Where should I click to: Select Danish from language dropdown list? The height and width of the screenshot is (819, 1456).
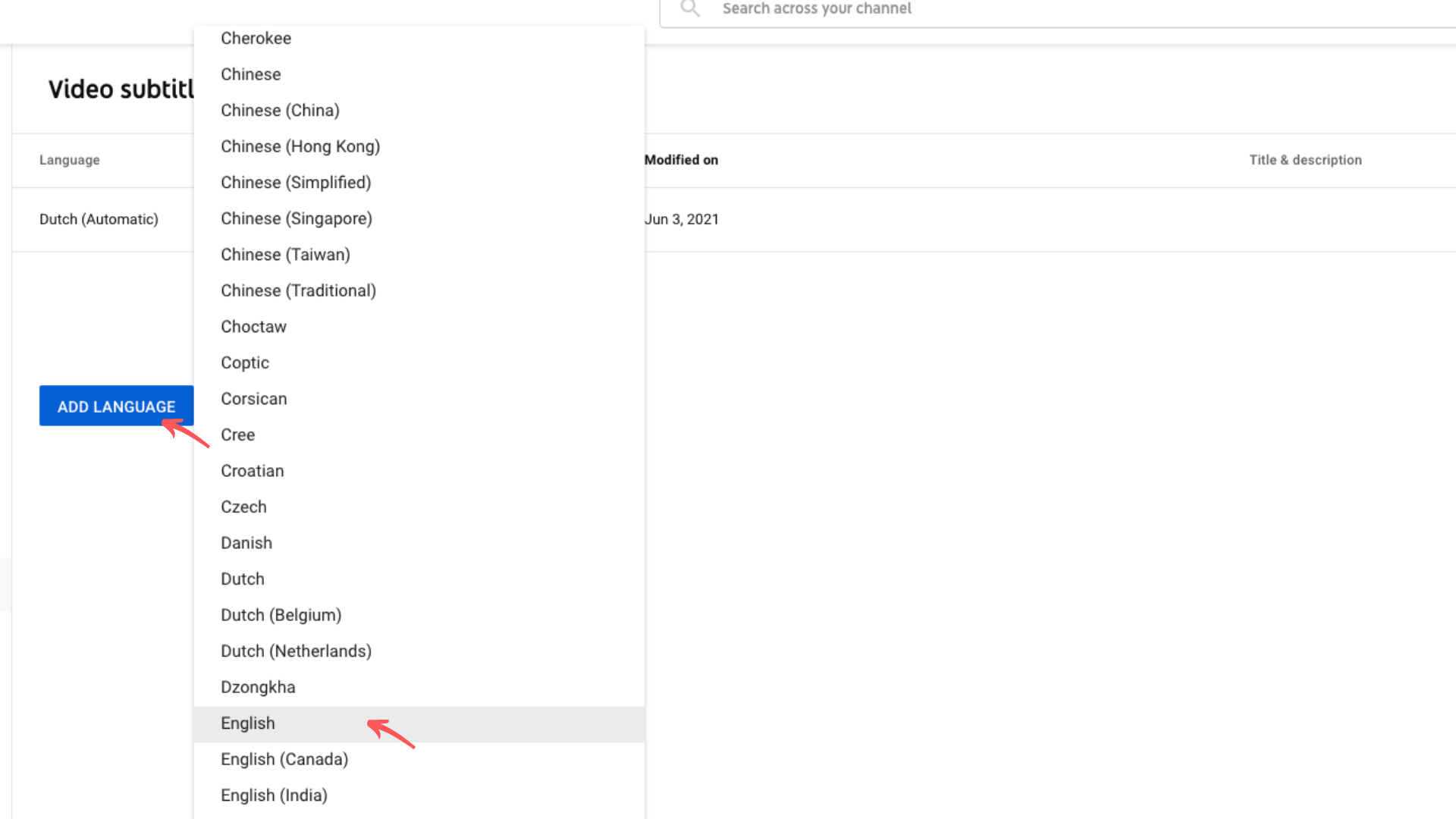coord(246,543)
